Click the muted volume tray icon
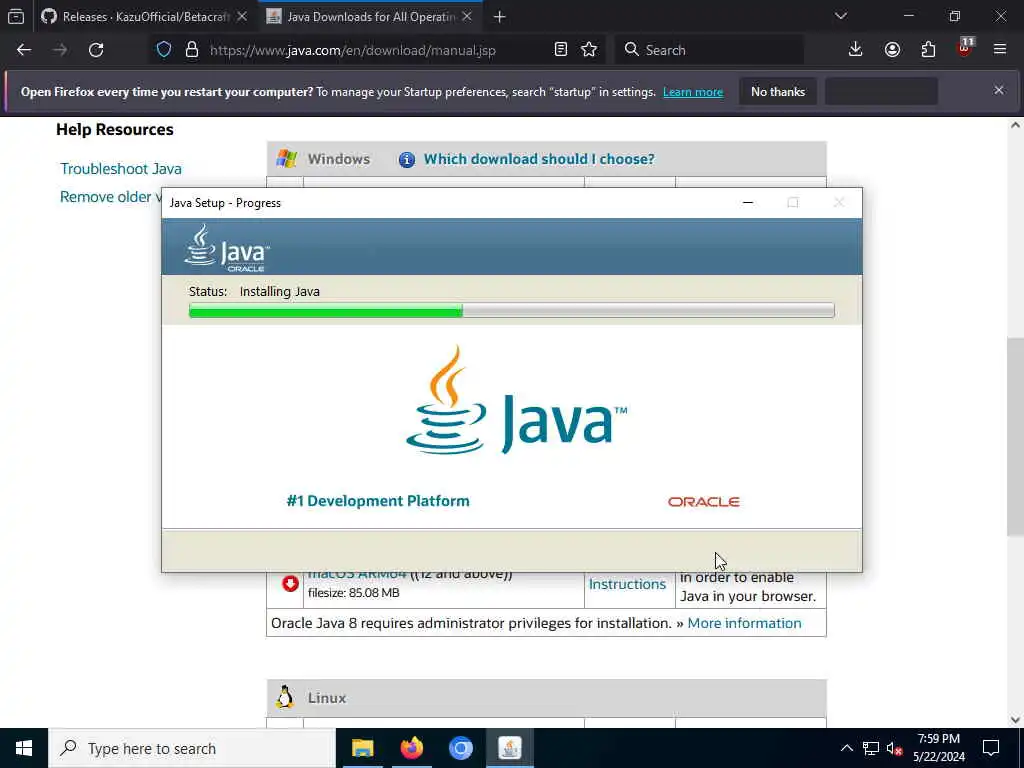1024x768 pixels. [x=894, y=748]
